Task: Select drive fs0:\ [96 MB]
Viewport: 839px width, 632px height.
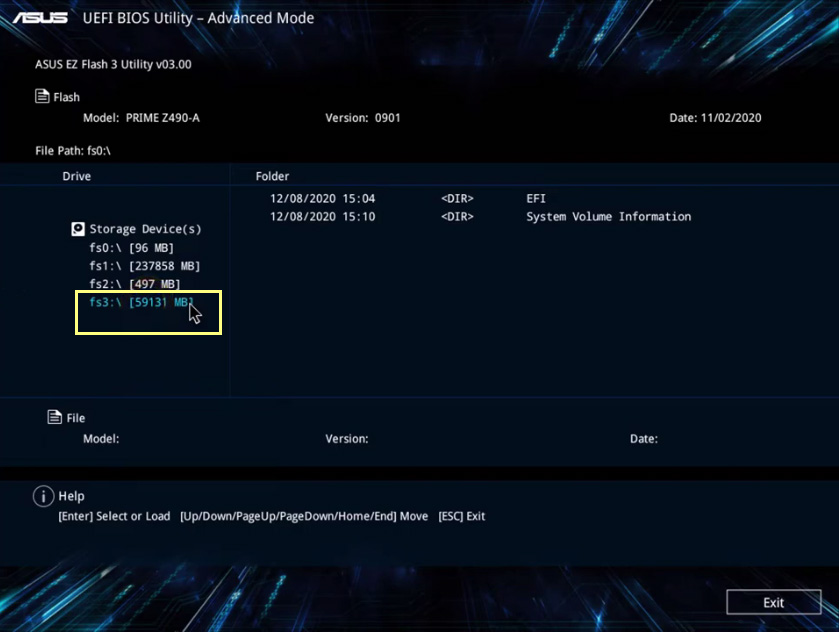Action: 132,248
